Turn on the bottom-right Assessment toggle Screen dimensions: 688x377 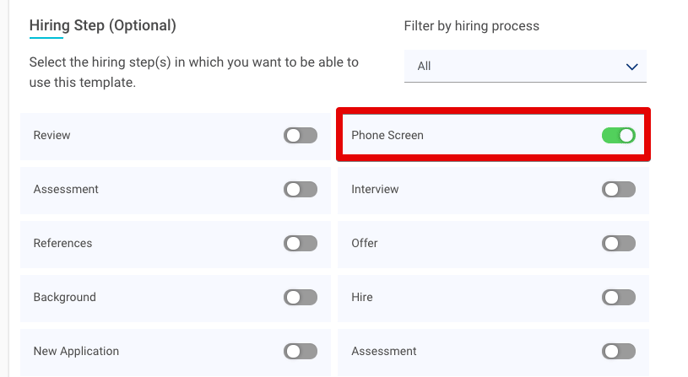(x=618, y=352)
